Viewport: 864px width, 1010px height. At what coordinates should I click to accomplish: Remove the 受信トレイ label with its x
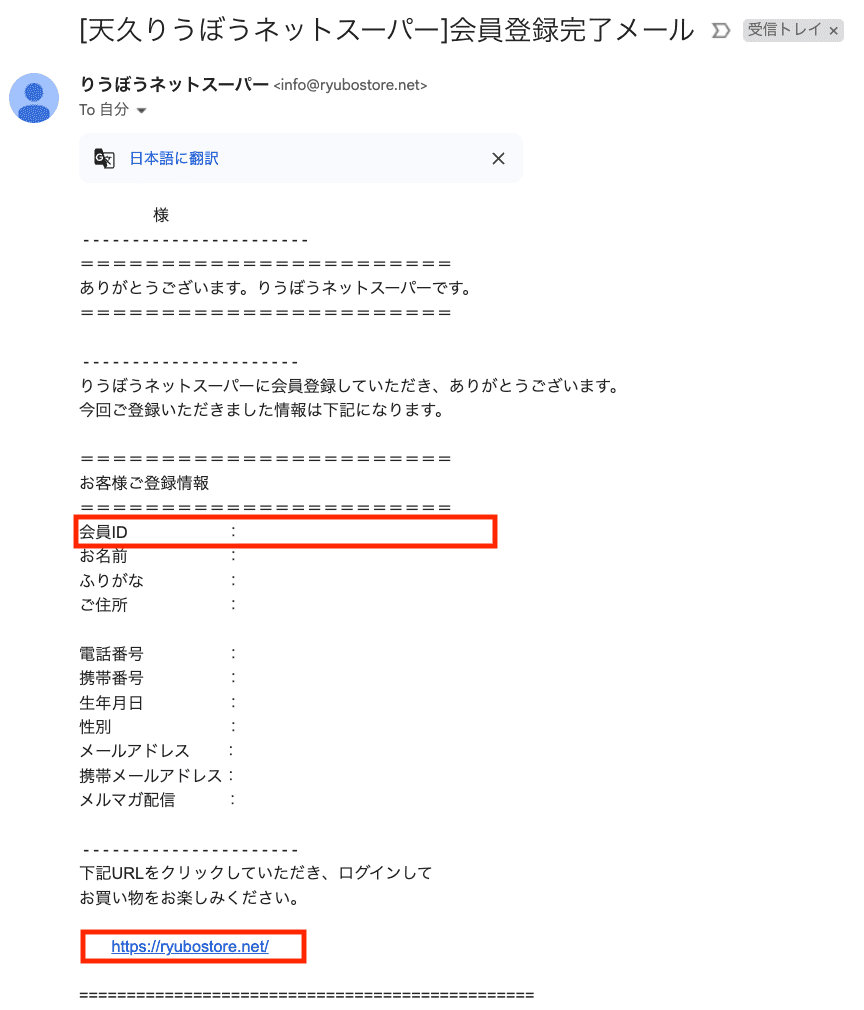pyautogui.click(x=834, y=30)
